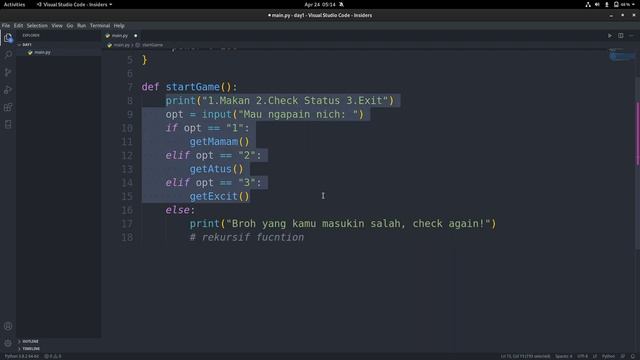Expand the Timeline section
The height and width of the screenshot is (360, 640).
coord(29,349)
